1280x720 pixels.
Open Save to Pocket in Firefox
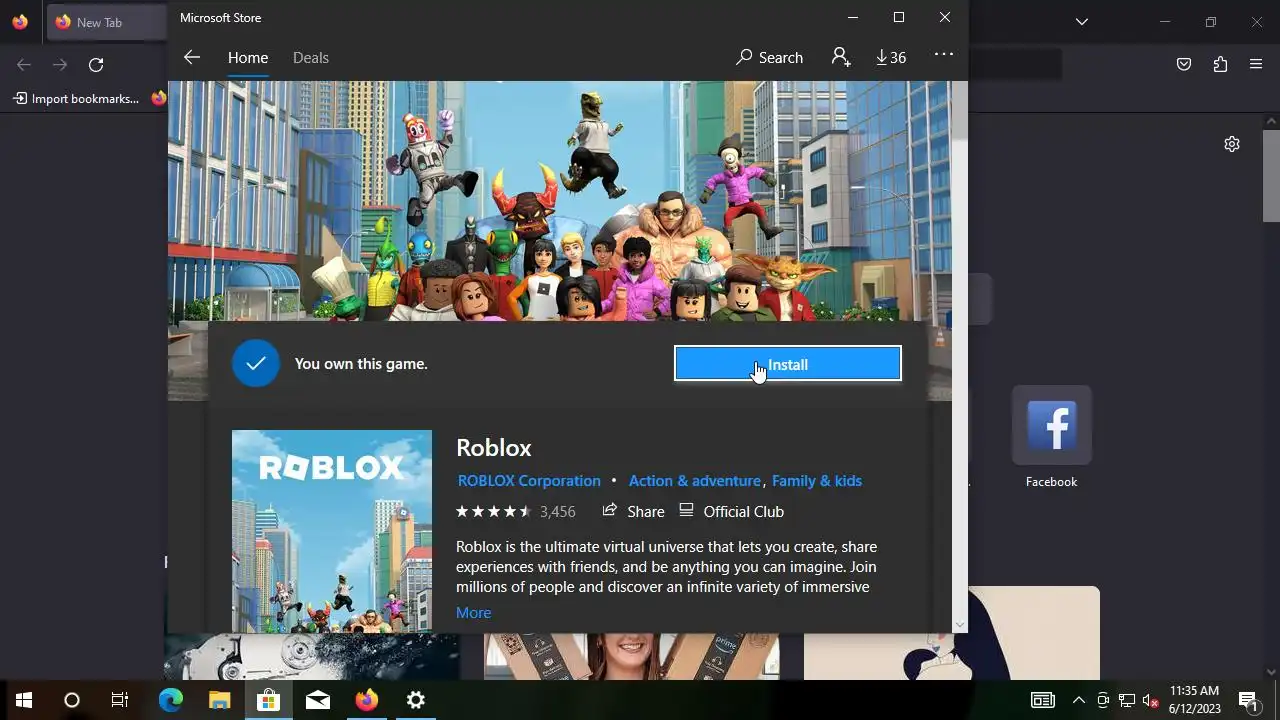1184,65
